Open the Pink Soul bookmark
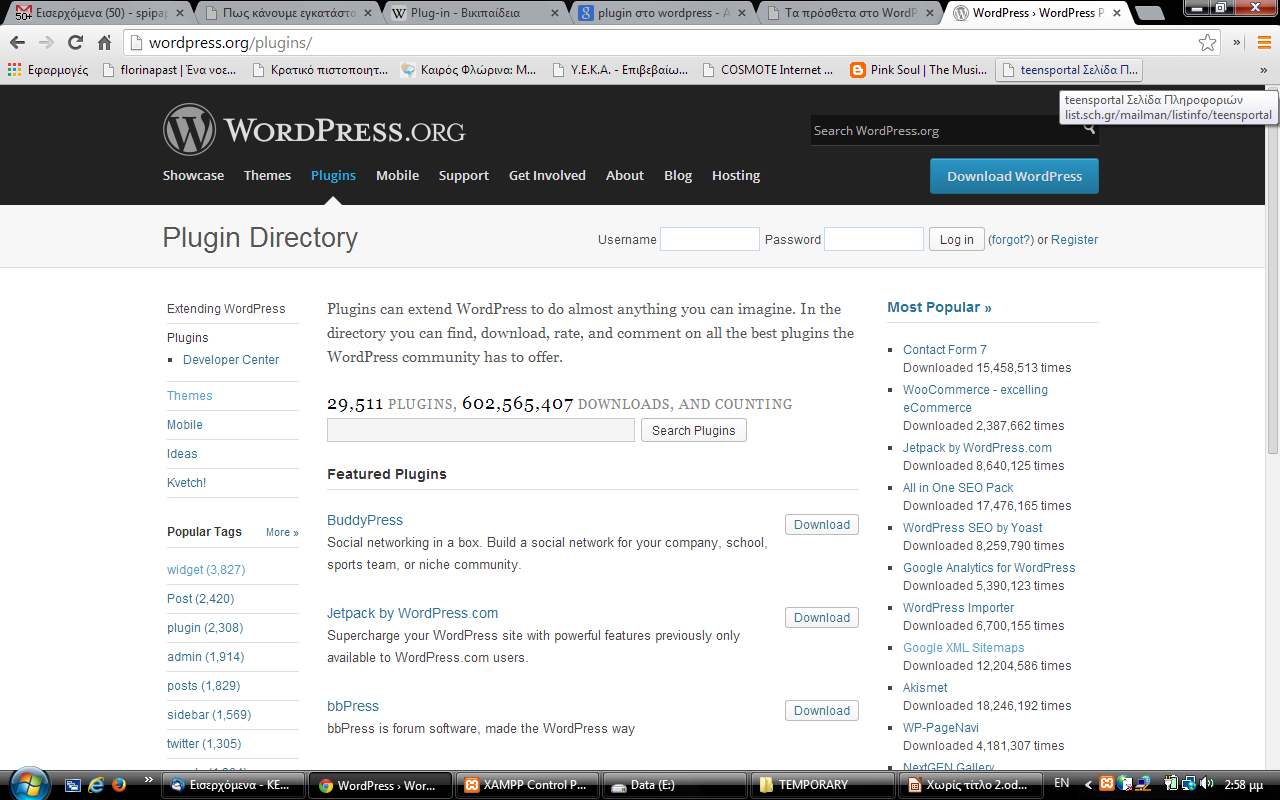Screen dimensions: 1280x800 (x=918, y=70)
